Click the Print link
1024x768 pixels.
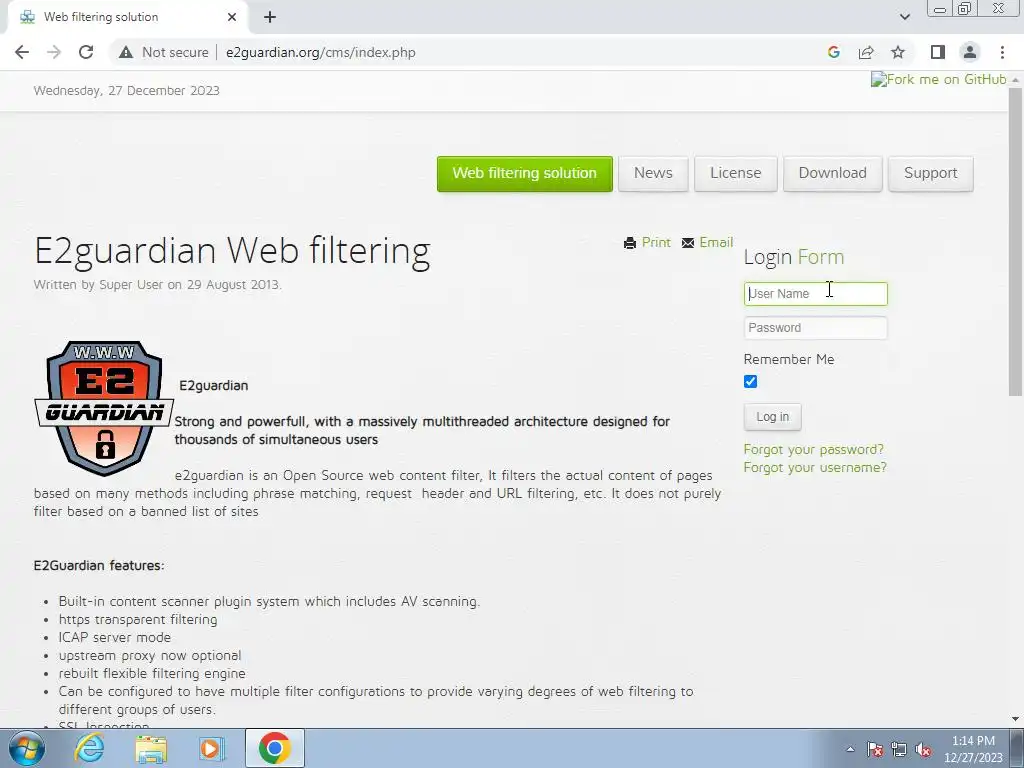[656, 242]
